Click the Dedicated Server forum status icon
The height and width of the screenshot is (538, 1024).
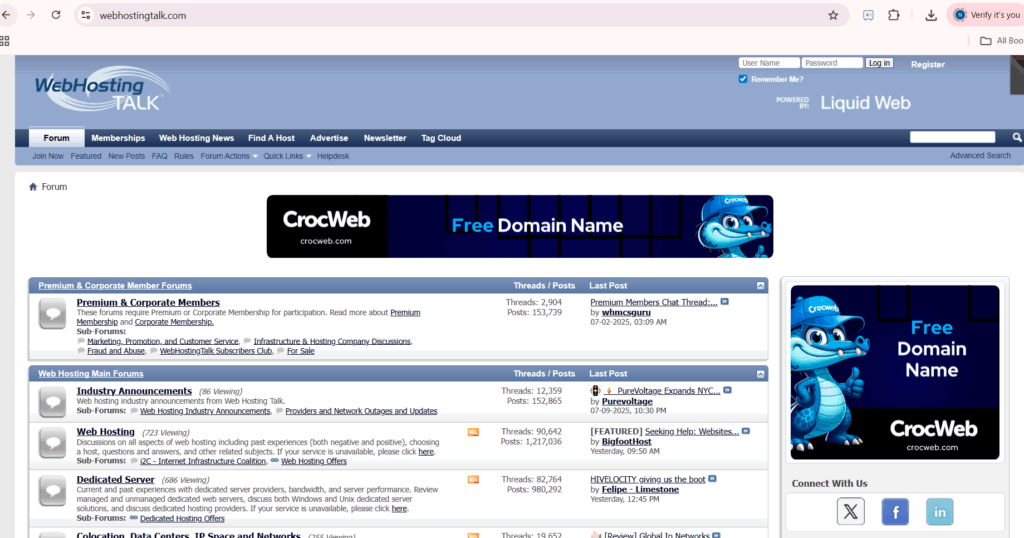pyautogui.click(x=52, y=491)
